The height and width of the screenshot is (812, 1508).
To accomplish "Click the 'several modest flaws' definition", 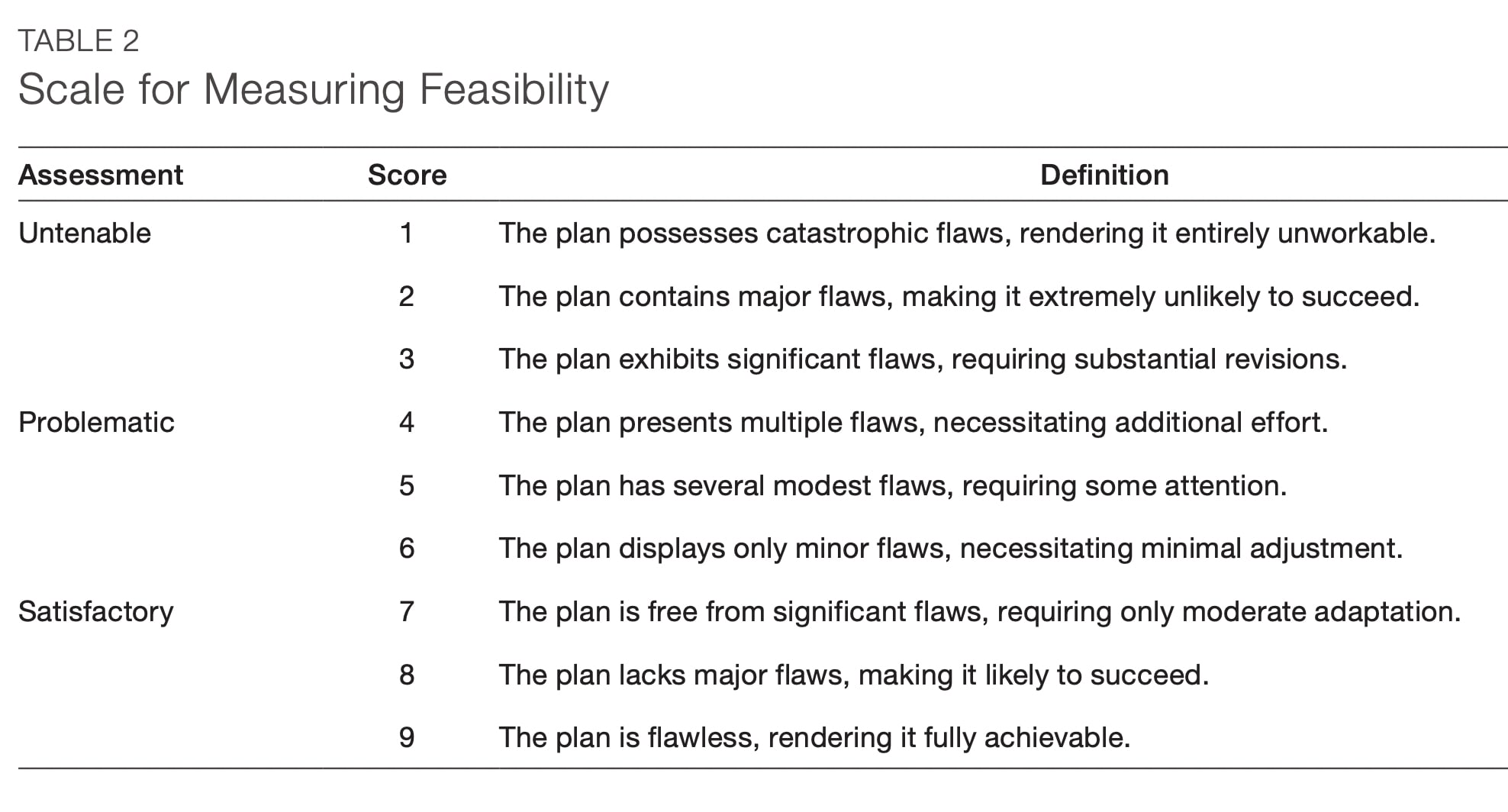I will 892,486.
